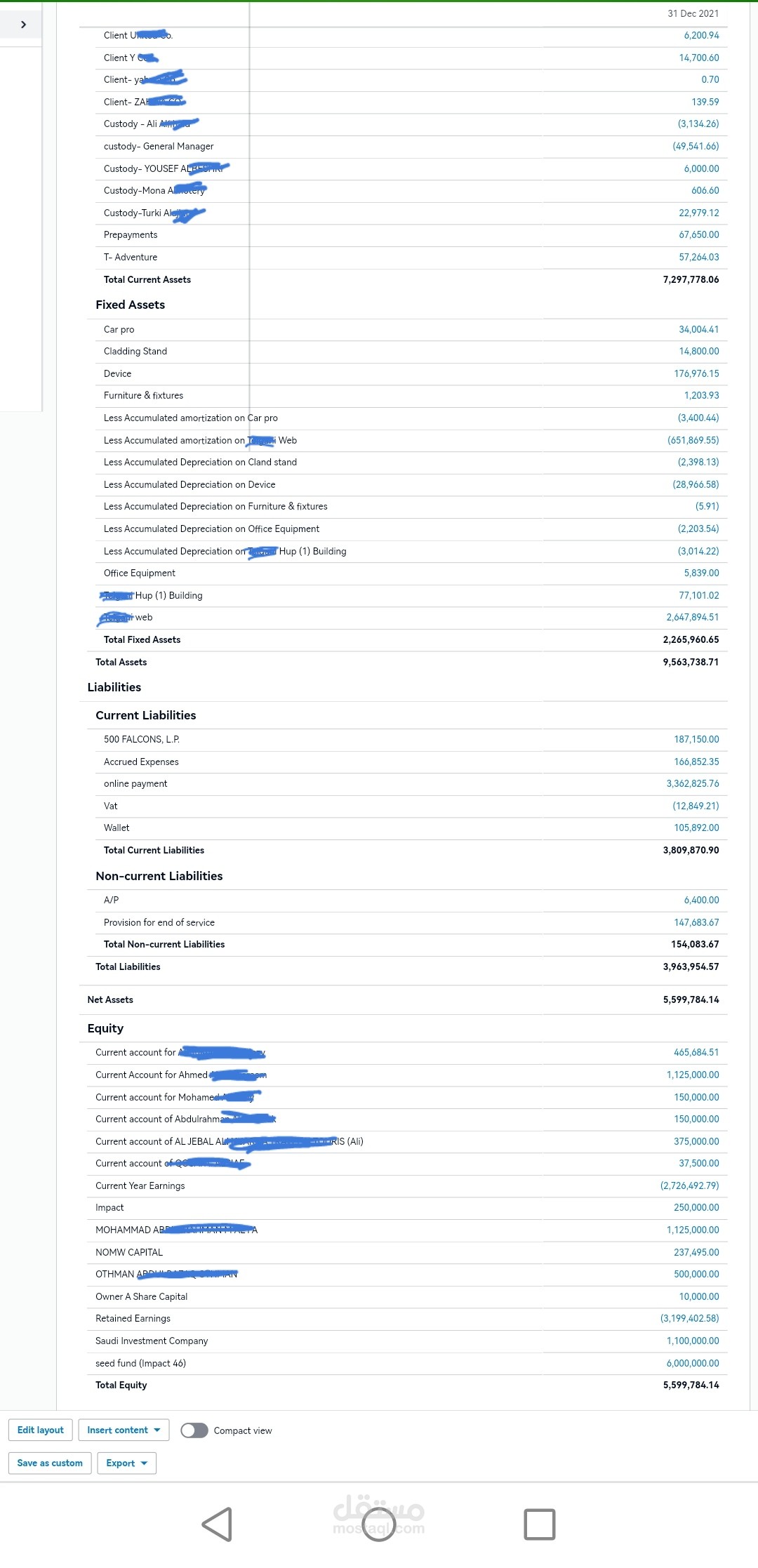Open the Export dropdown menu
This screenshot has width=758, height=1568.
pos(126,1463)
